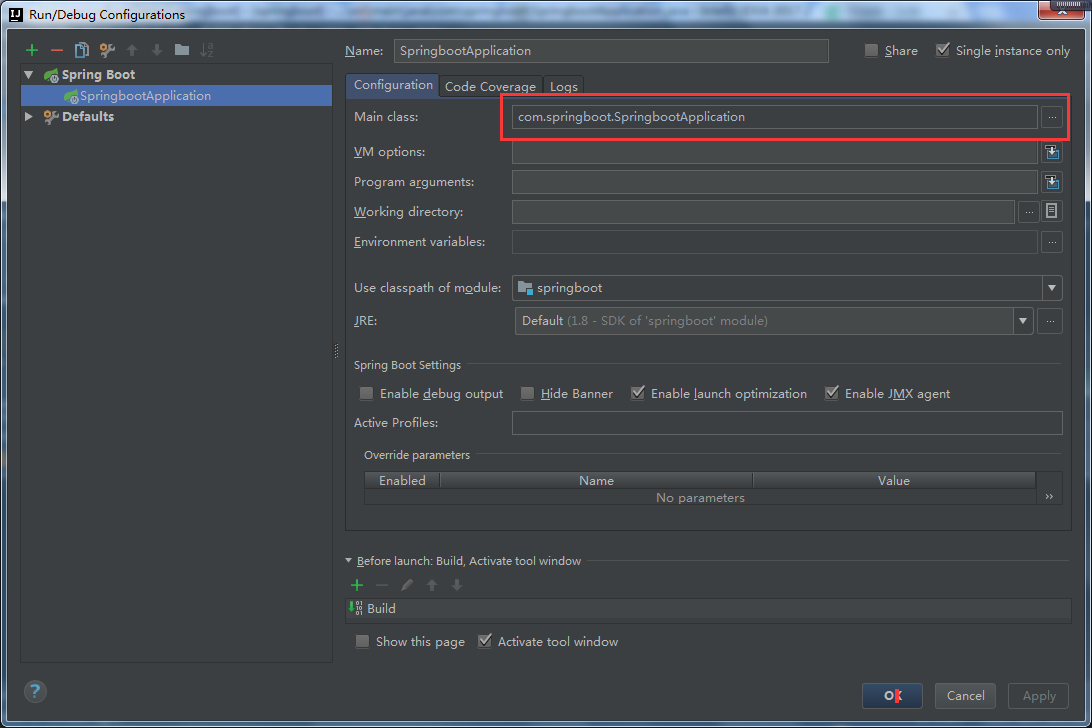This screenshot has height=728, width=1092.
Task: Move the configuration down in the list toolbar
Action: tap(157, 50)
